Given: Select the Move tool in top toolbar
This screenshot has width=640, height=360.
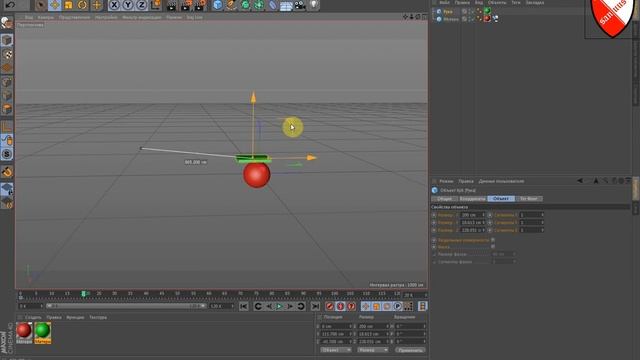Looking at the screenshot, I should coord(55,5).
